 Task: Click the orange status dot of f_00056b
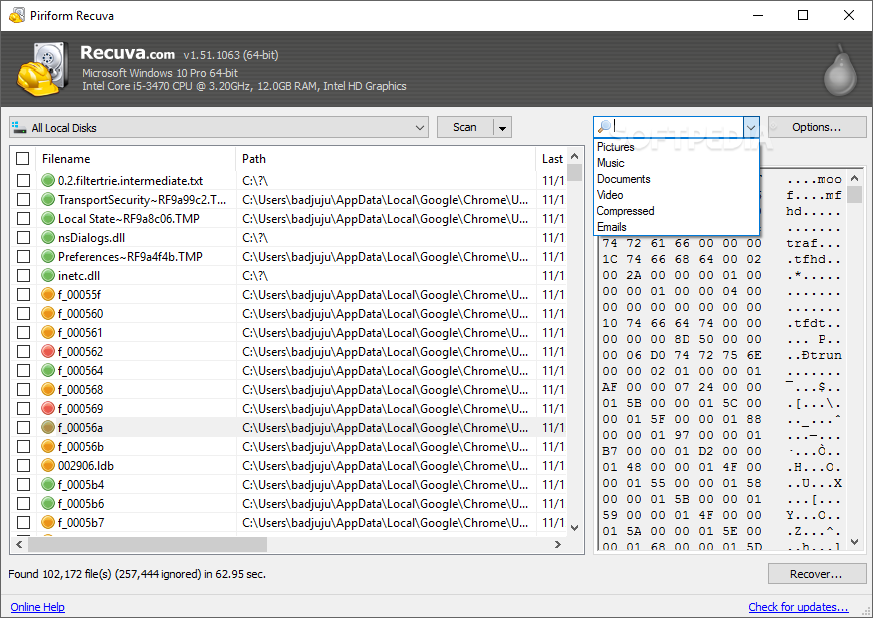click(48, 447)
